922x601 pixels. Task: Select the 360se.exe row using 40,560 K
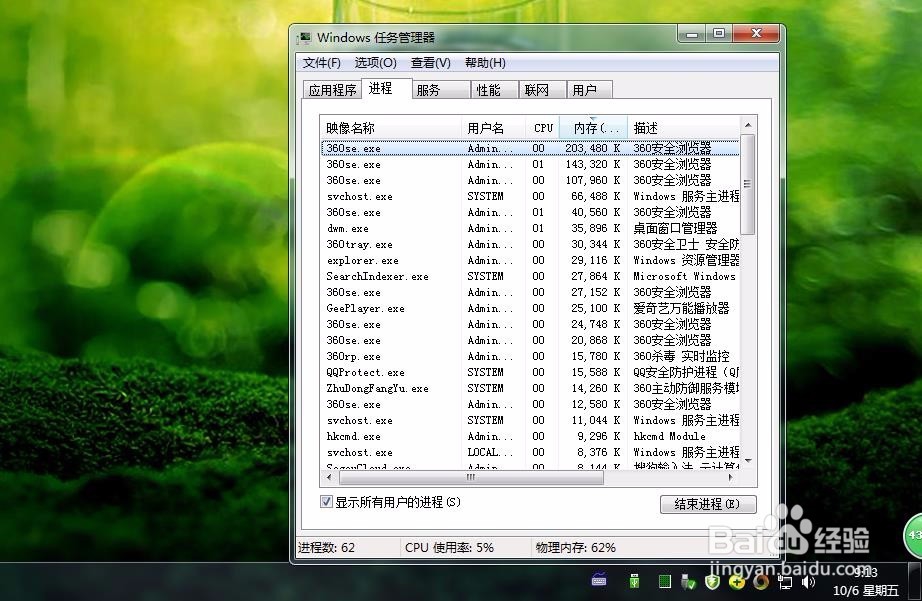coord(530,212)
